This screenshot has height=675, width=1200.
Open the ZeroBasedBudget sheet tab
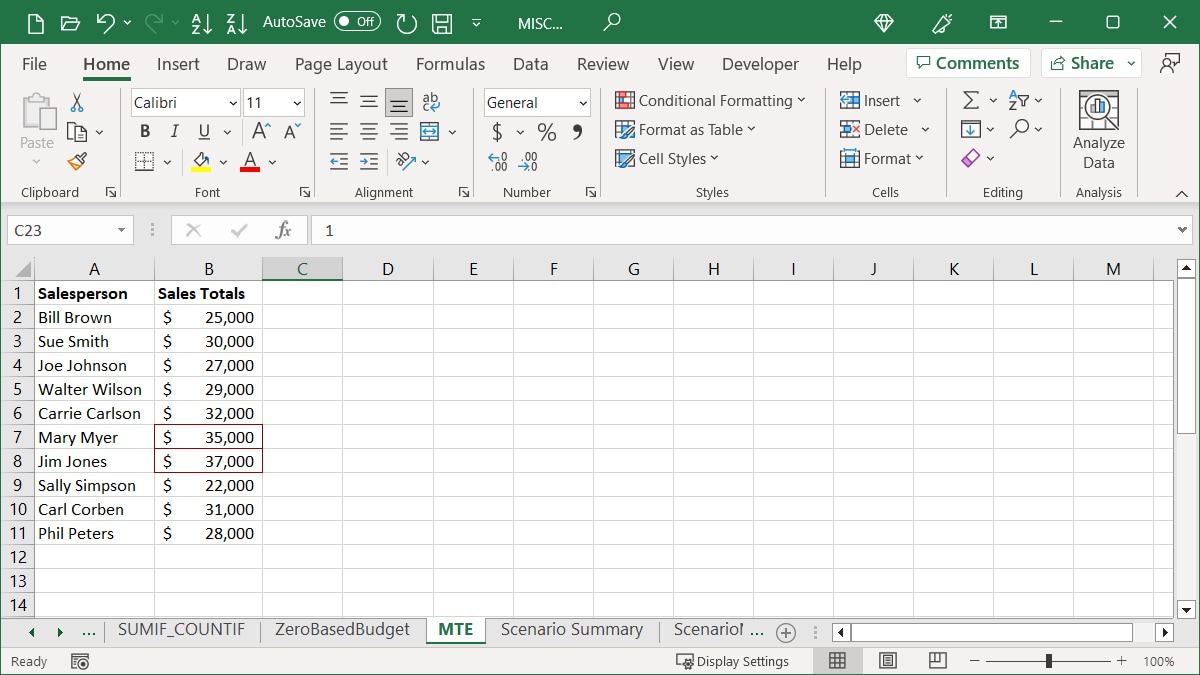[x=341, y=630]
